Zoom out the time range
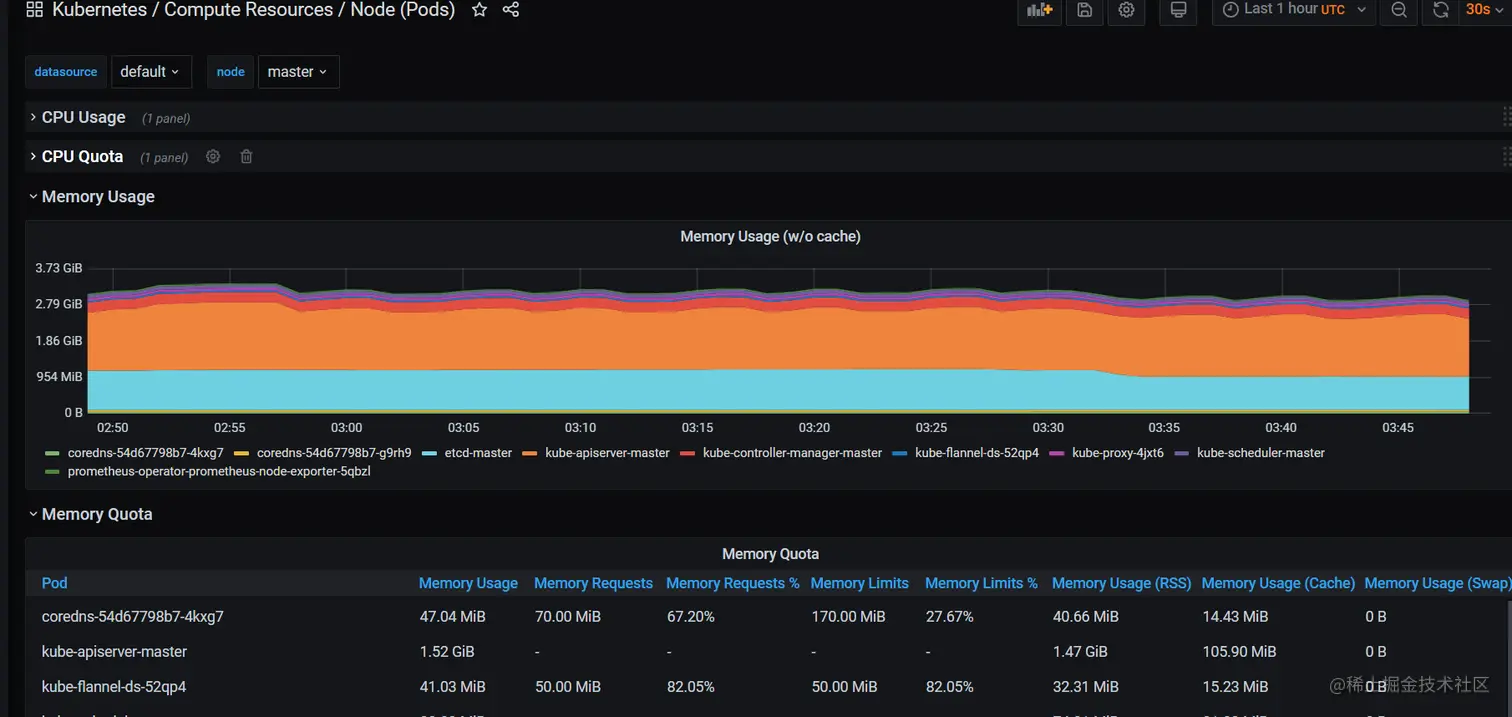This screenshot has width=1512, height=717. coord(1398,11)
